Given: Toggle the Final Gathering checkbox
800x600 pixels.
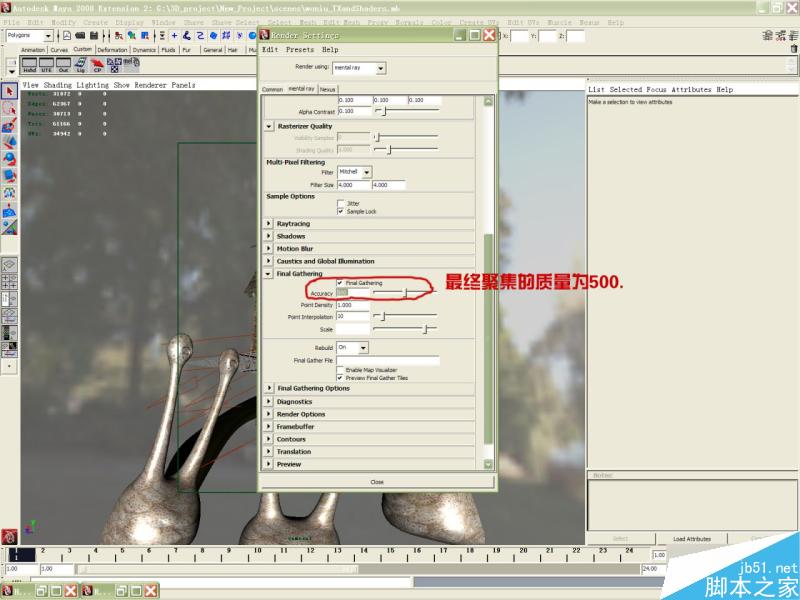Looking at the screenshot, I should 340,283.
